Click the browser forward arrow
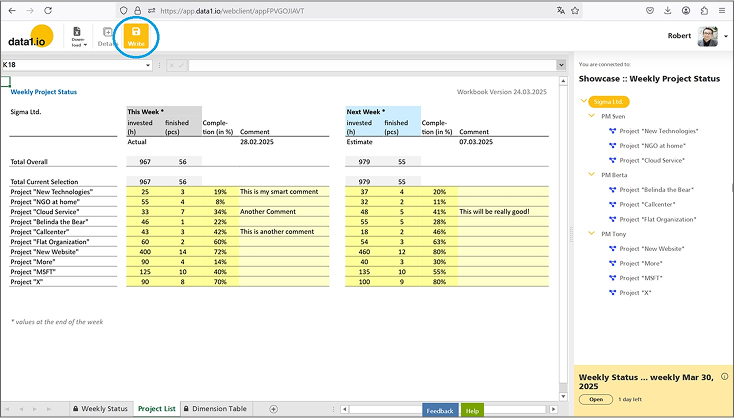The height and width of the screenshot is (418, 734). pyautogui.click(x=30, y=10)
